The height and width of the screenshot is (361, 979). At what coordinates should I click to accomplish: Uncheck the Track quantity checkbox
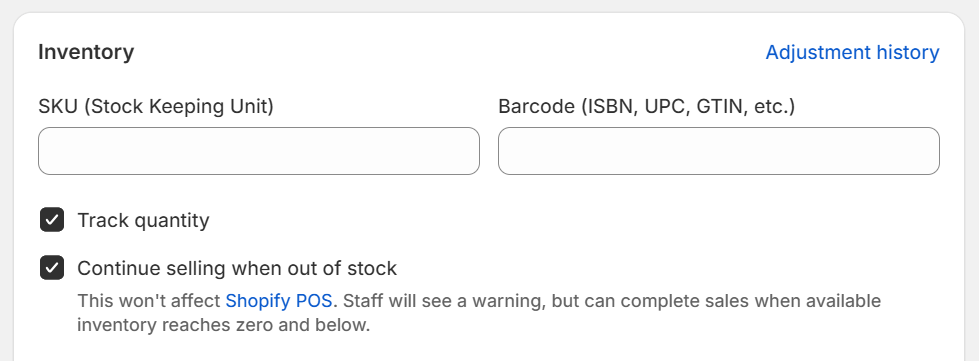tap(52, 220)
